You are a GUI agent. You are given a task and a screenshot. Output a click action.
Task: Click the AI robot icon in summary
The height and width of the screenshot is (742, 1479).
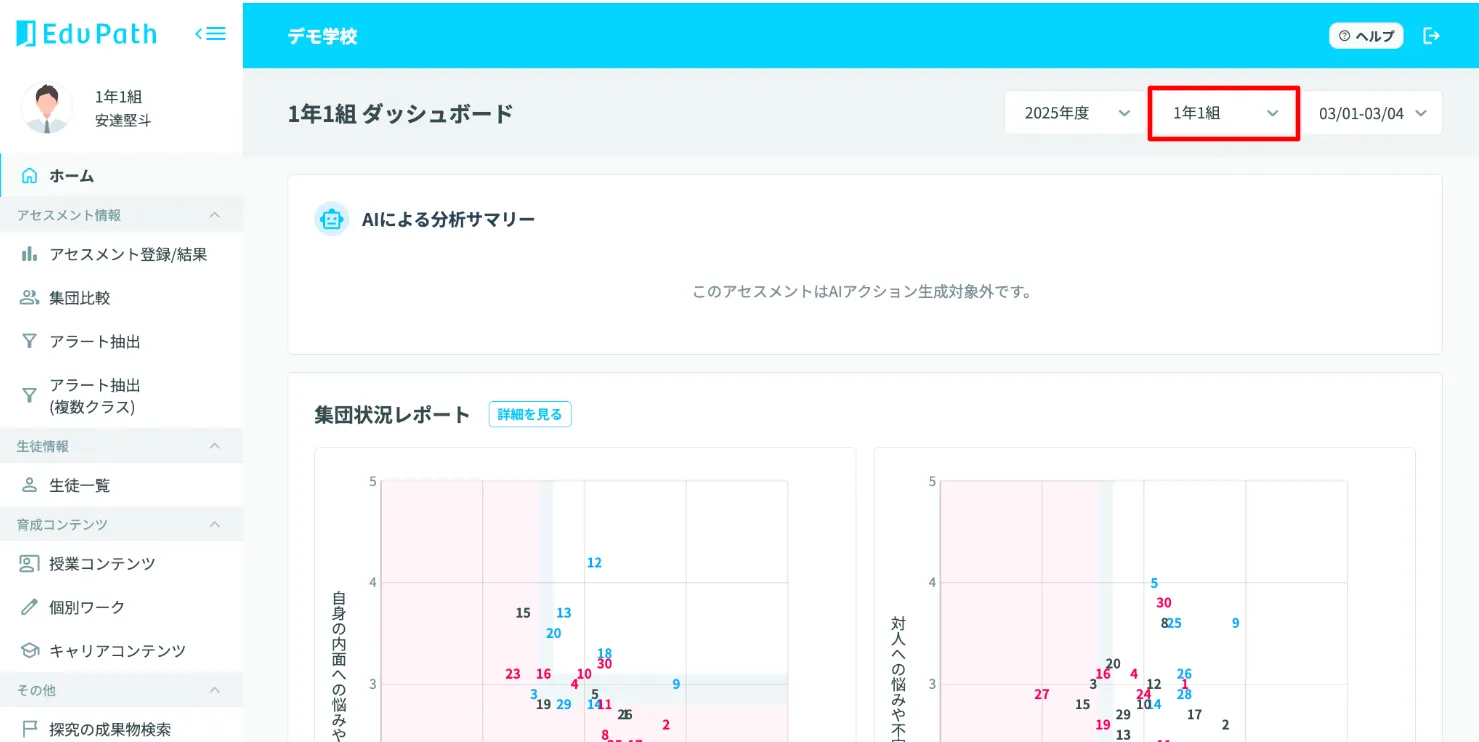point(331,219)
